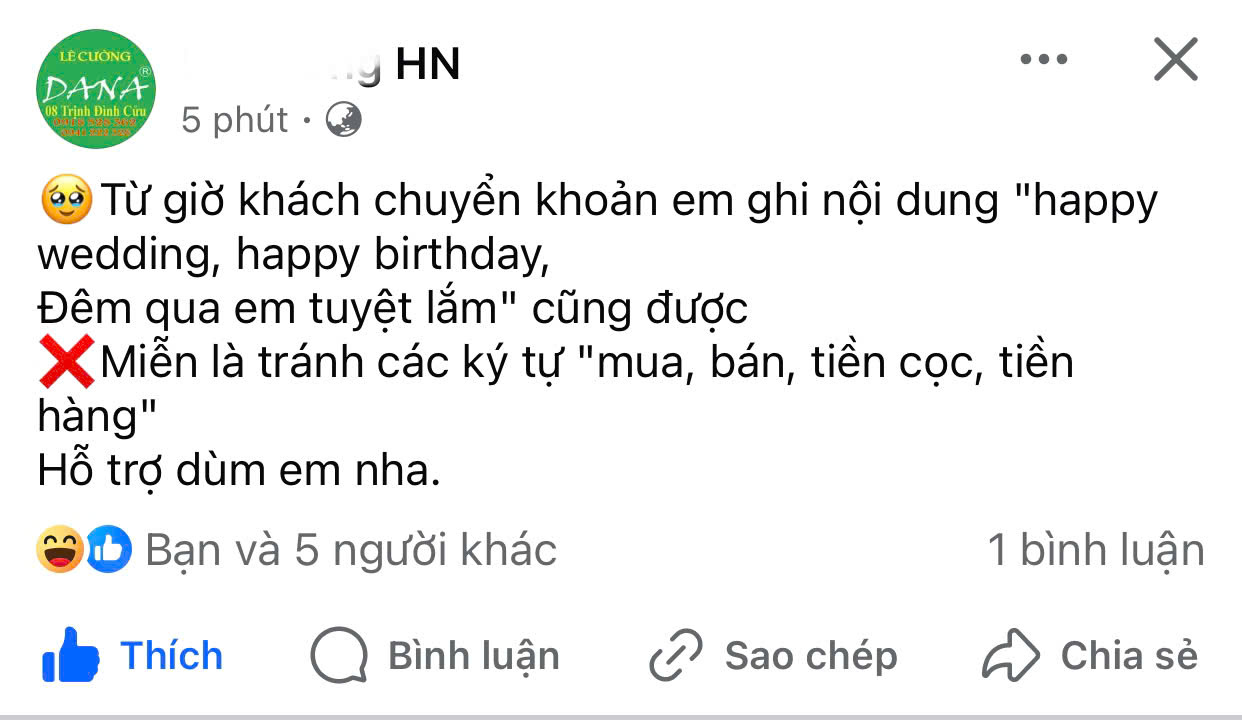Click the globe public audience icon
Screen dimensions: 1242x720
click(343, 121)
